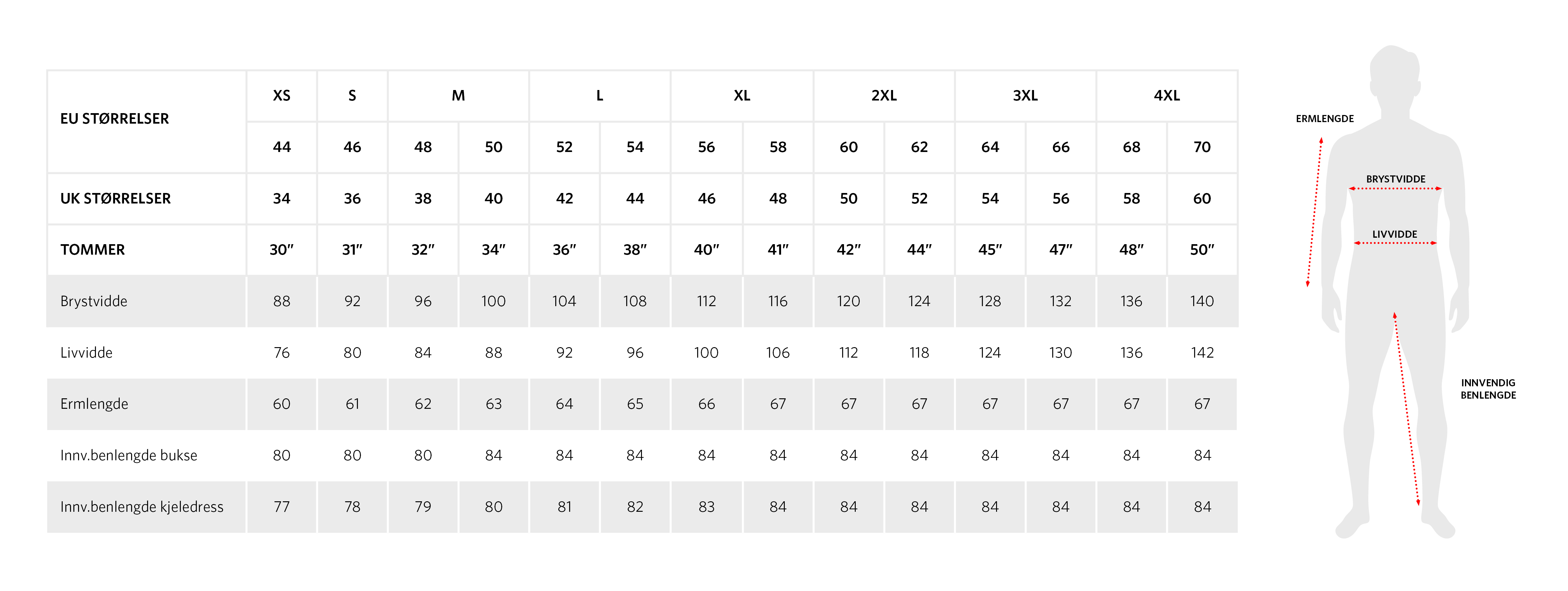This screenshot has height=591, width=1568.
Task: Select the 4XL size column header
Action: [1166, 96]
